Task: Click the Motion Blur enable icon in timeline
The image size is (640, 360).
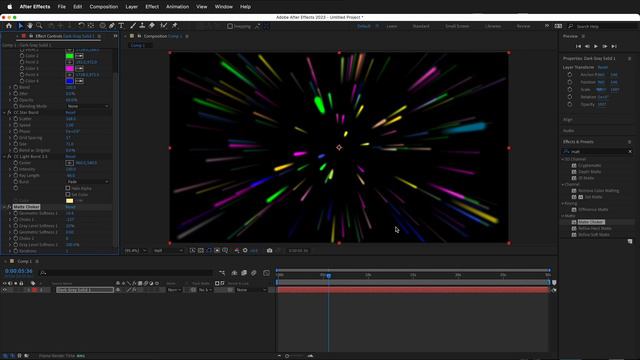Action: click(253, 273)
